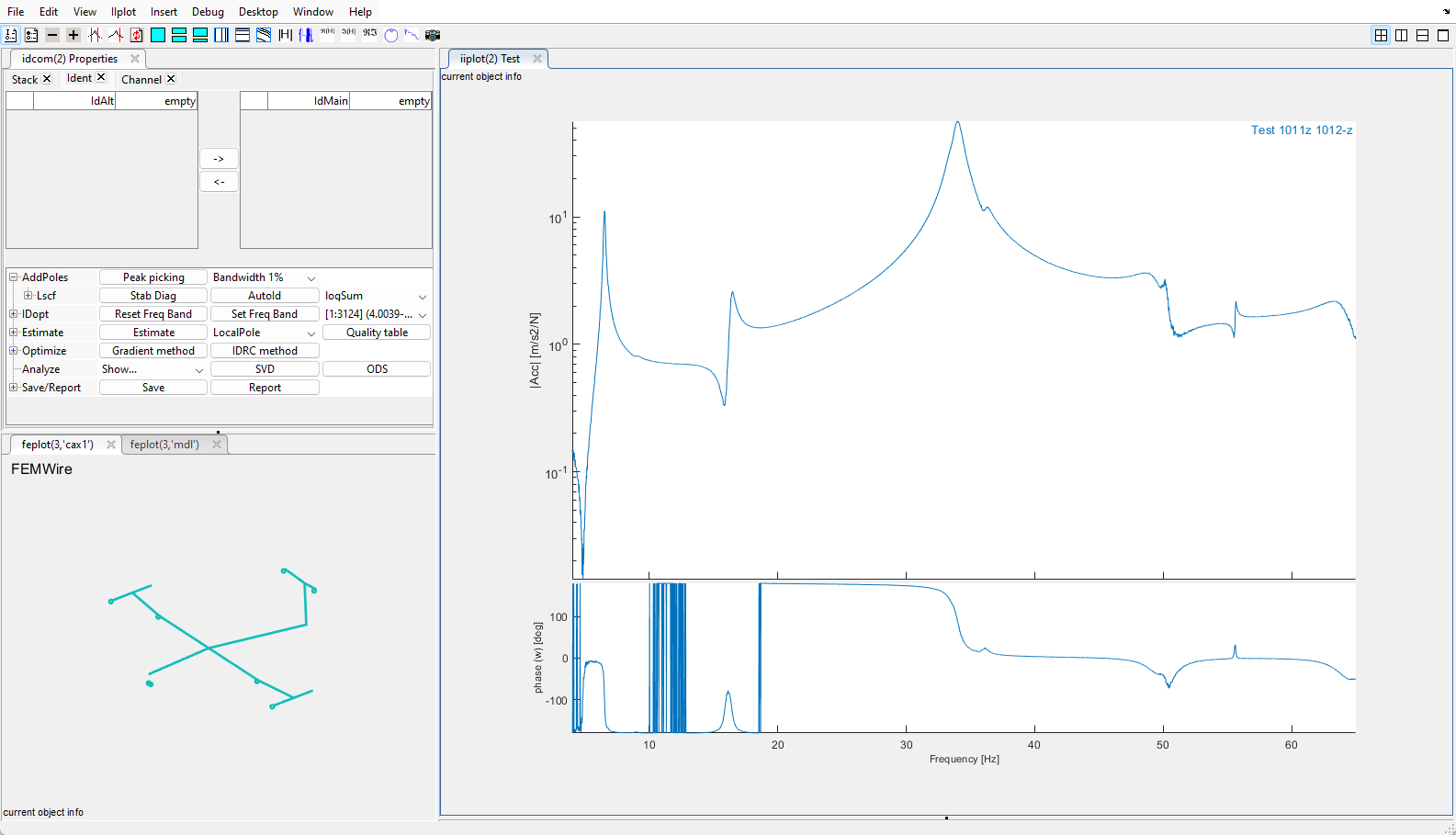
Task: Close the Channel tab
Action: (x=171, y=79)
